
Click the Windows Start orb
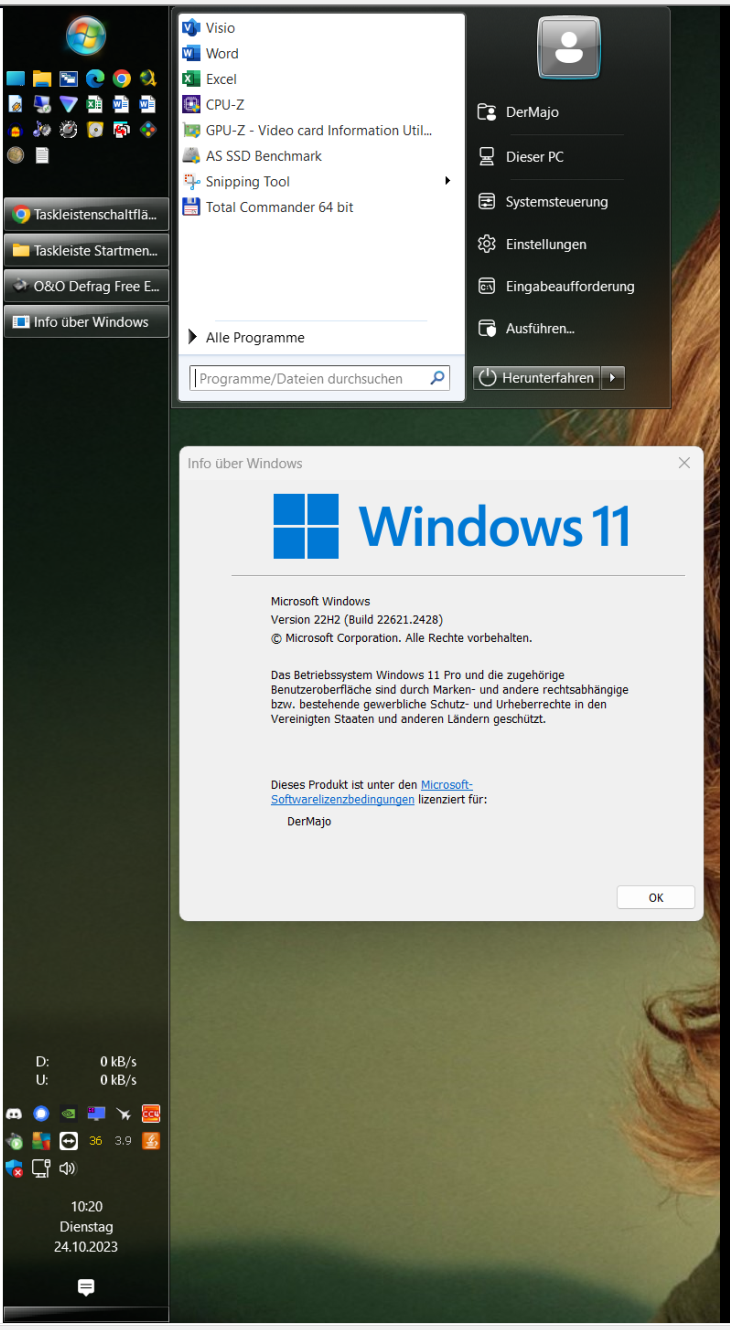click(x=86, y=35)
